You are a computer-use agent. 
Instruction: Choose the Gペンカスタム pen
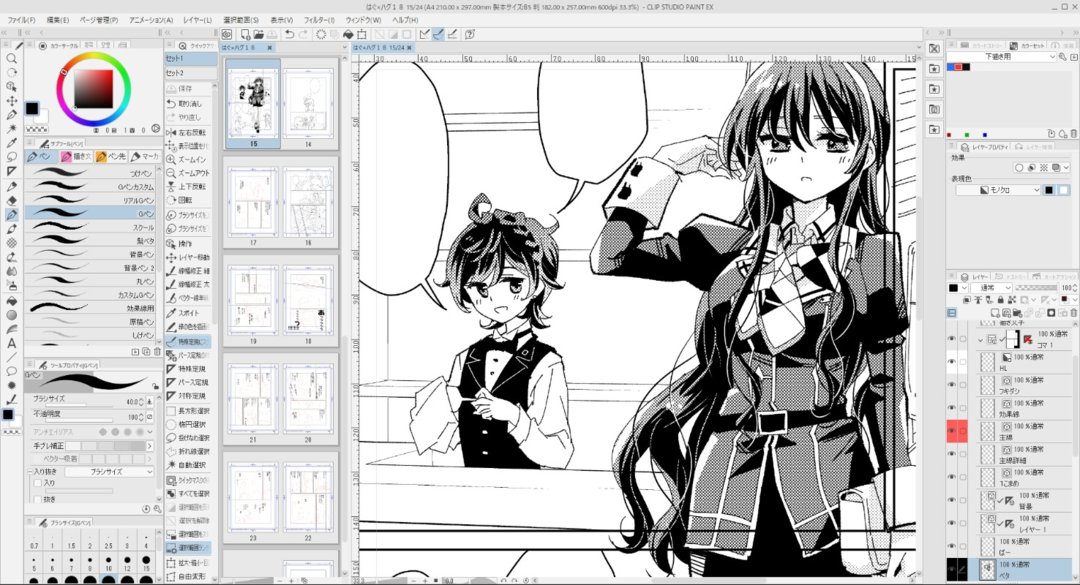[91, 187]
